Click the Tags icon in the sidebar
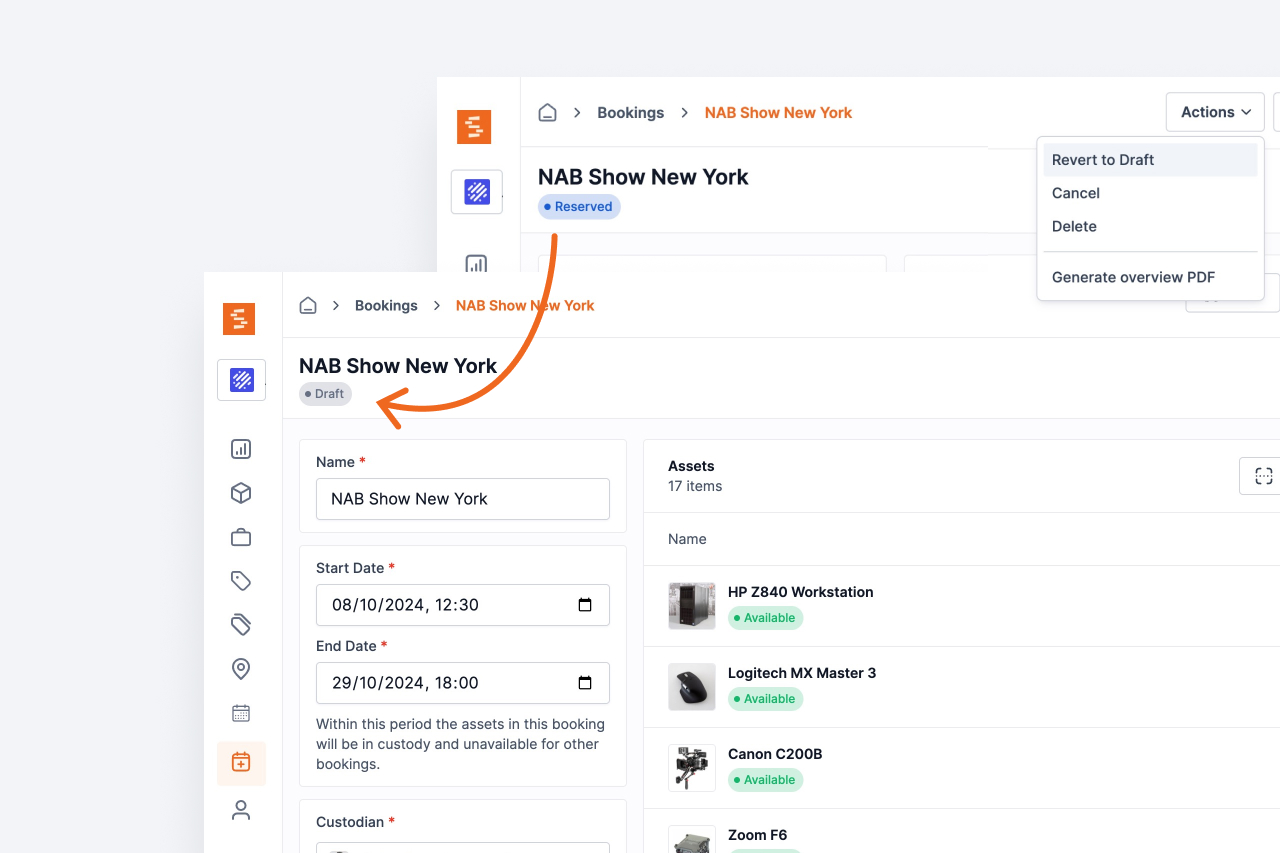 240,580
